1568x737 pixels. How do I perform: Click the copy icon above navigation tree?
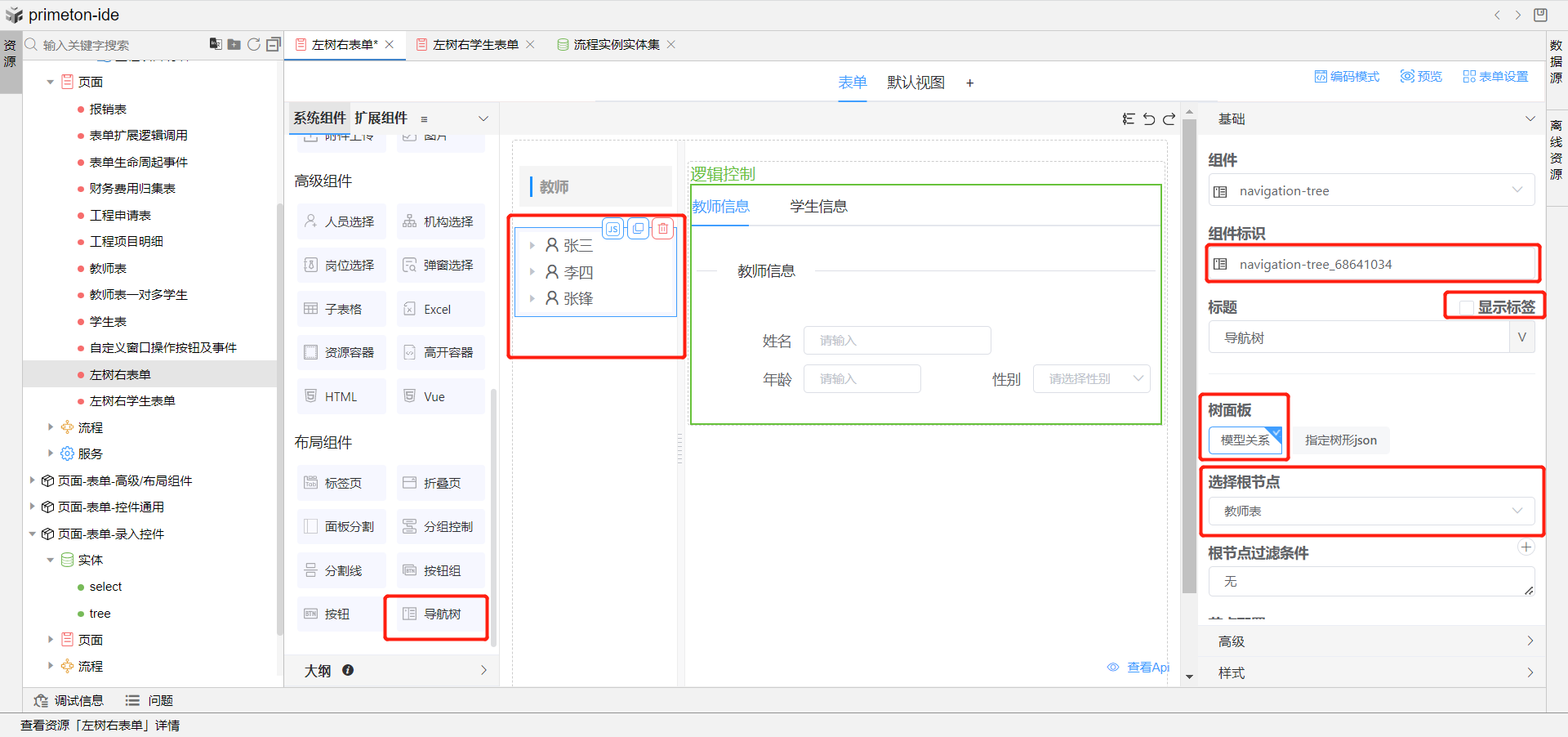coord(638,229)
